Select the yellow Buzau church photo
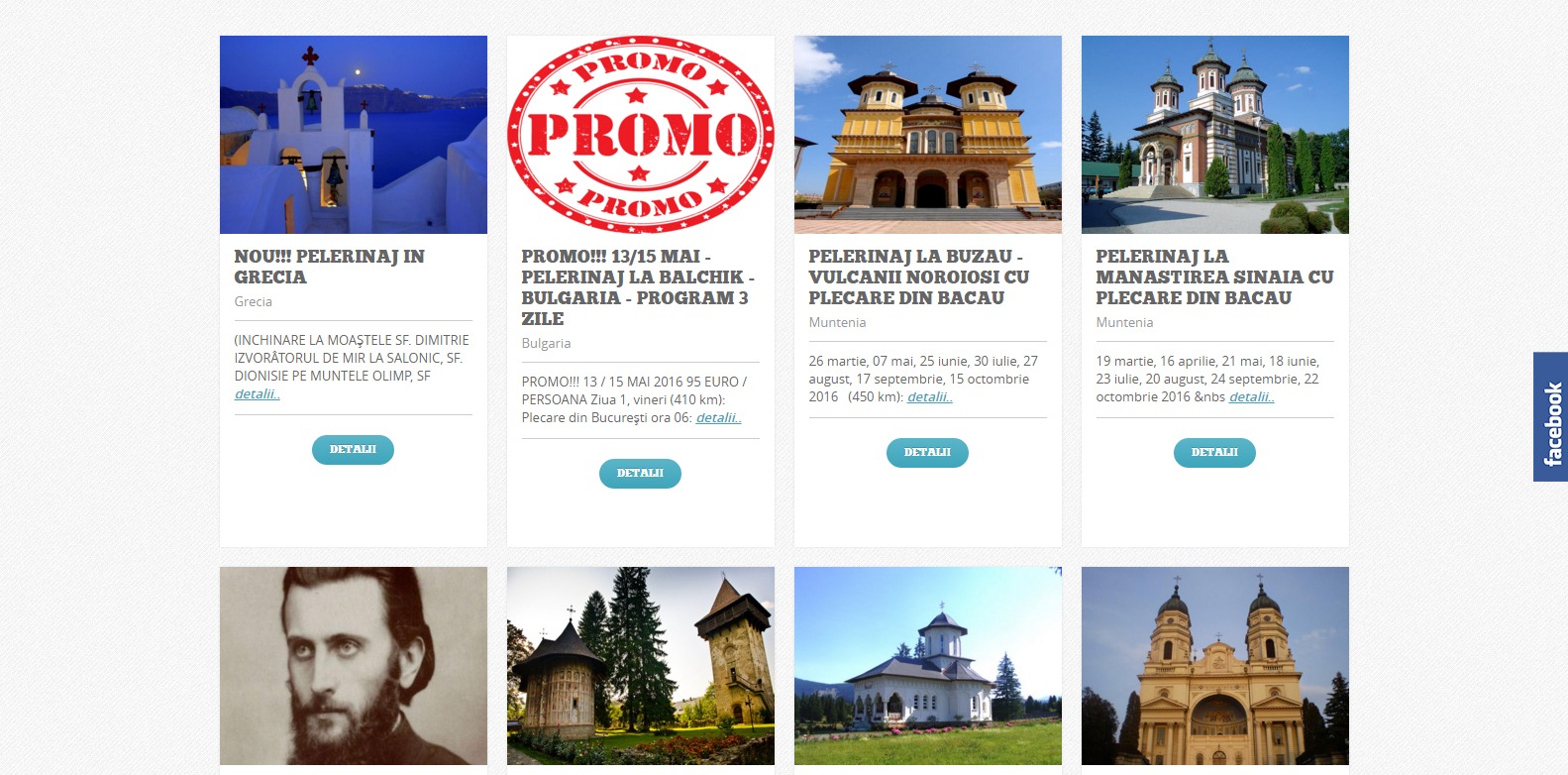Image resolution: width=1568 pixels, height=775 pixels. tap(928, 135)
